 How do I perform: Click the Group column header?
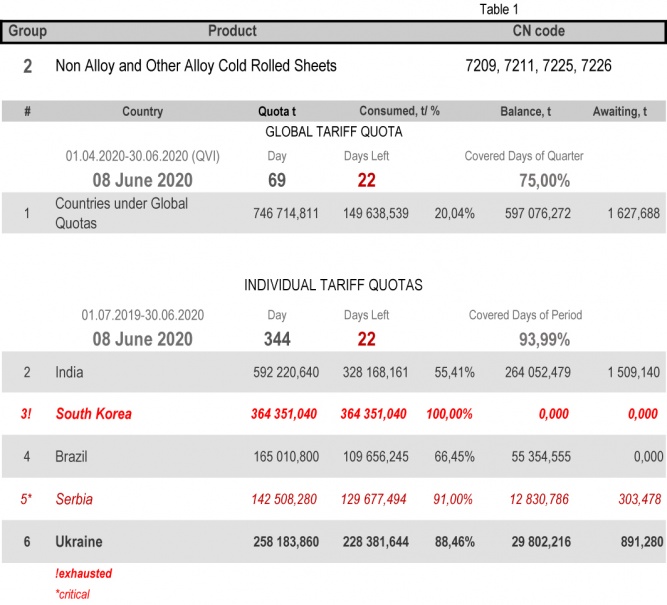tap(28, 31)
